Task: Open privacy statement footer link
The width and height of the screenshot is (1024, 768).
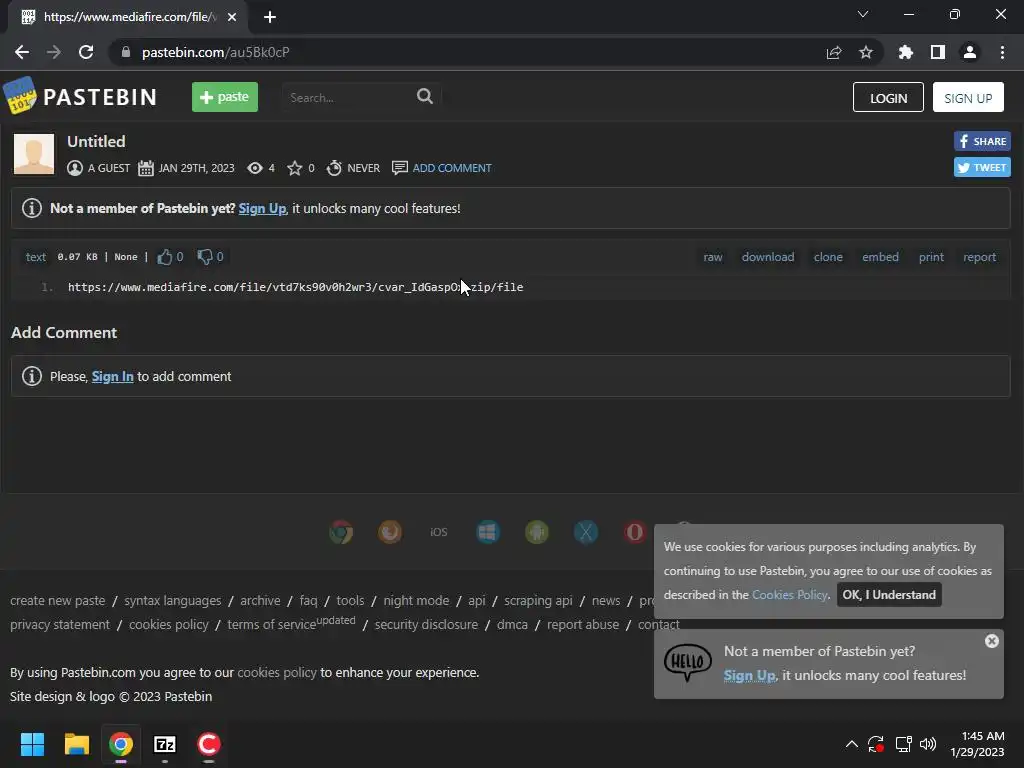Action: click(60, 624)
